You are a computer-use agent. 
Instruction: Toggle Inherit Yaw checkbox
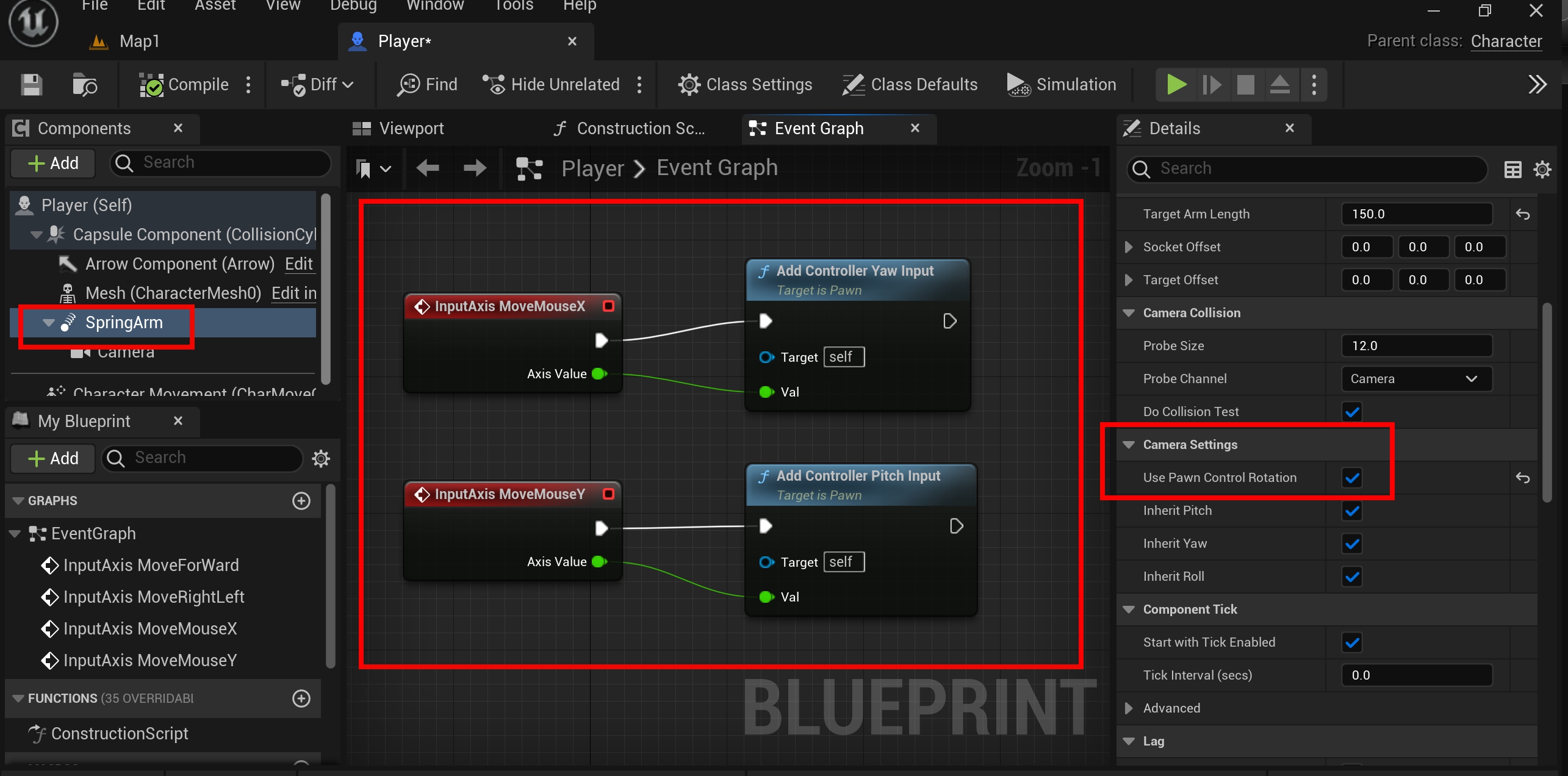pos(1352,544)
